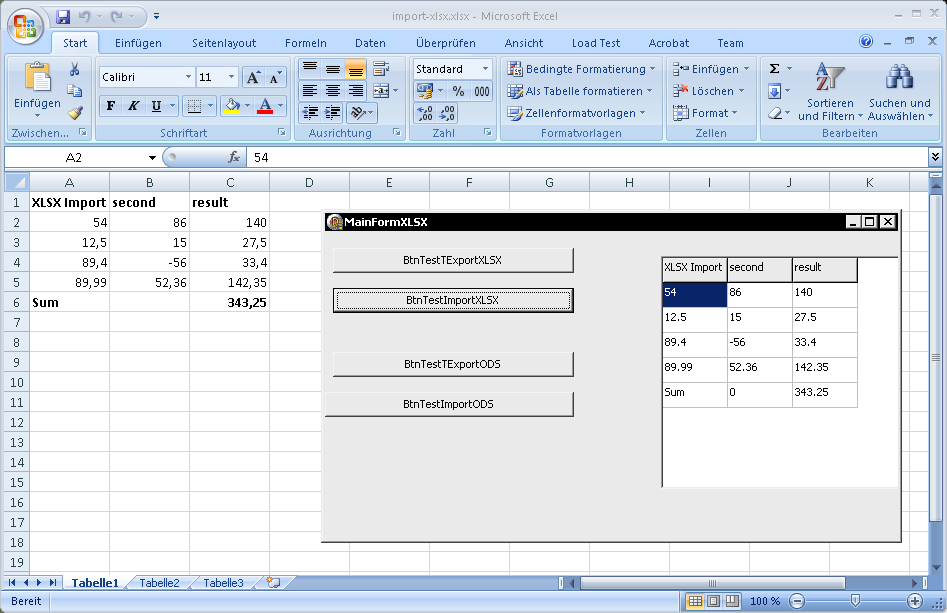Image resolution: width=947 pixels, height=613 pixels.
Task: Switch to the Formeln ribbon tab
Action: (305, 43)
